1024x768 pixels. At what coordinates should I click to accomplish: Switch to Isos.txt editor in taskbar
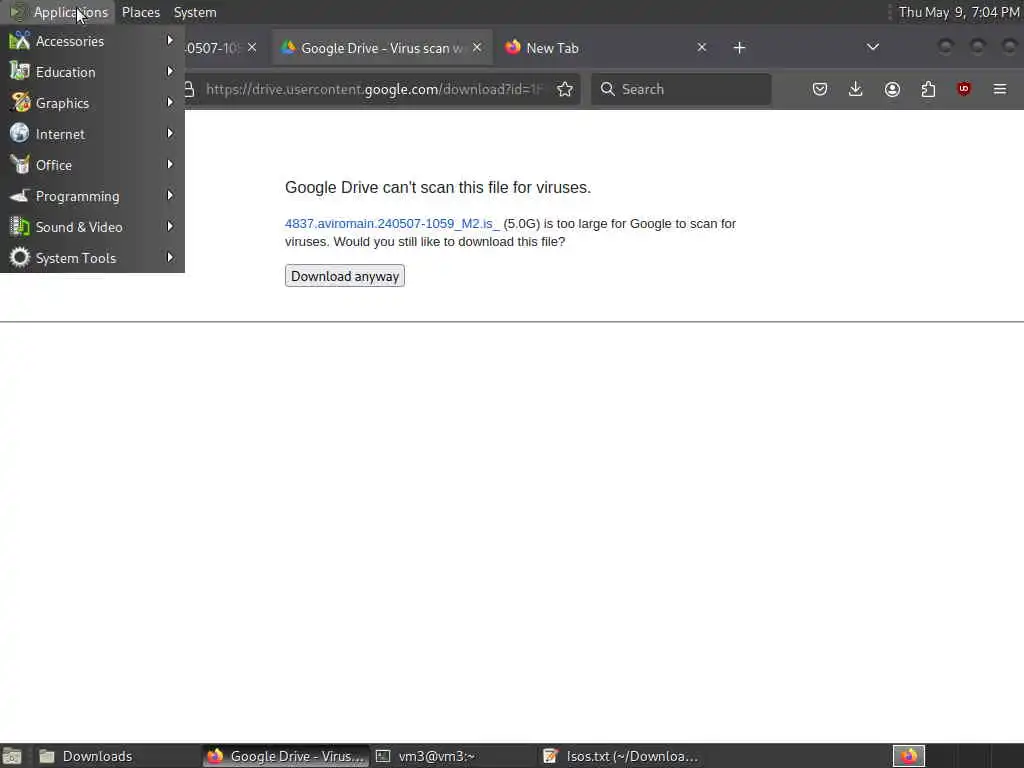622,757
